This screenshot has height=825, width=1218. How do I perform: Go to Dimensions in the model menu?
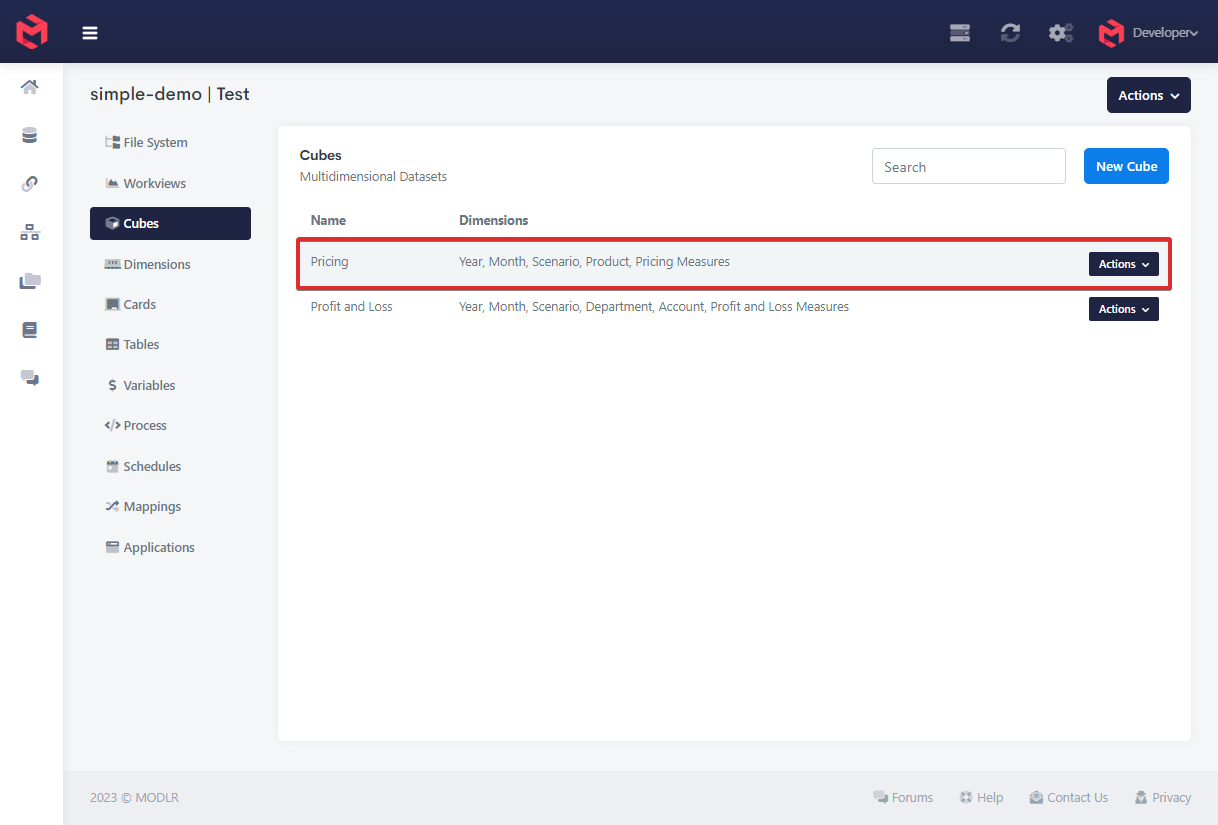[x=156, y=264]
